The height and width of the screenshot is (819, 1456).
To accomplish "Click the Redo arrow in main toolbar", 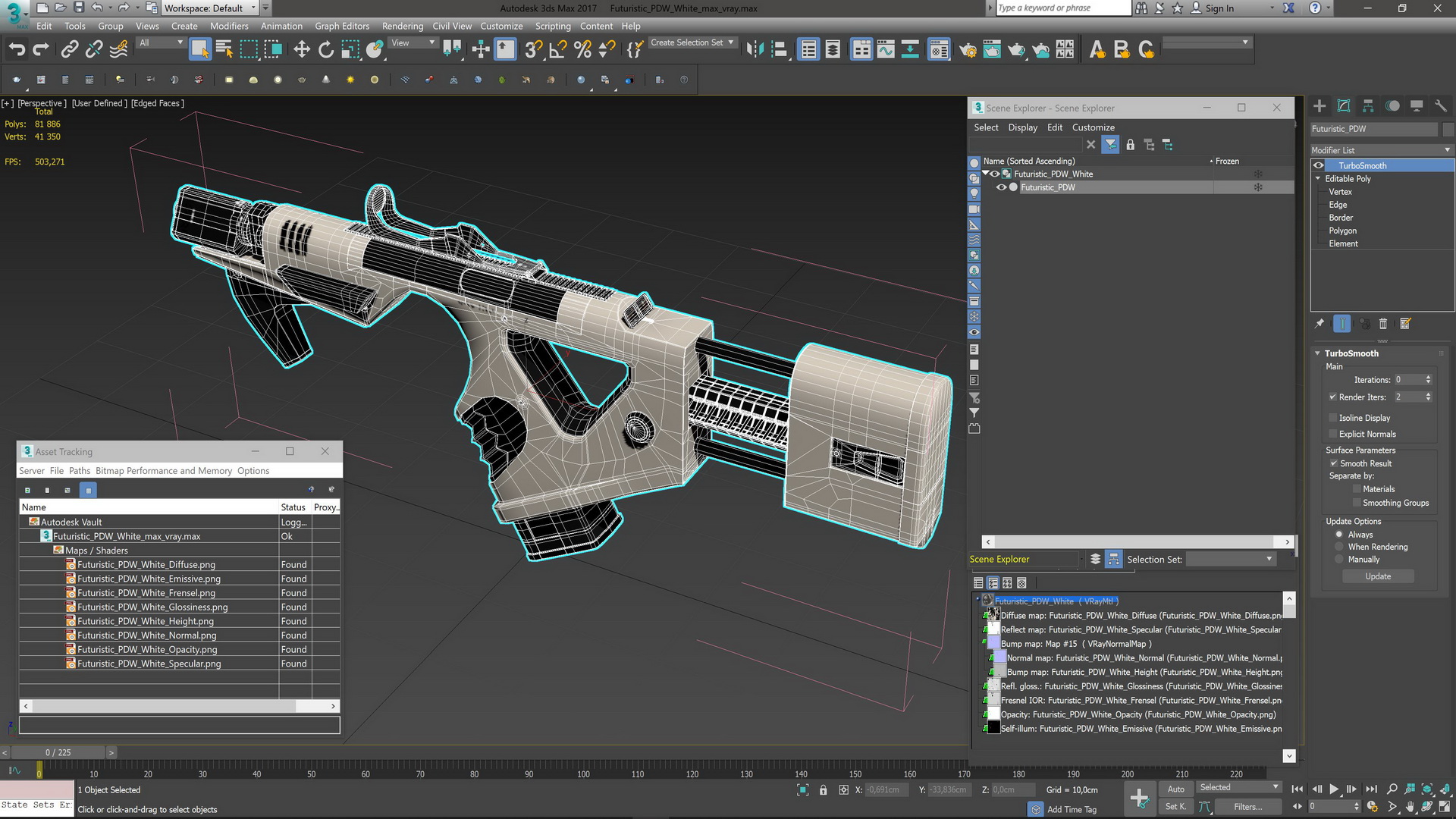I will (41, 50).
